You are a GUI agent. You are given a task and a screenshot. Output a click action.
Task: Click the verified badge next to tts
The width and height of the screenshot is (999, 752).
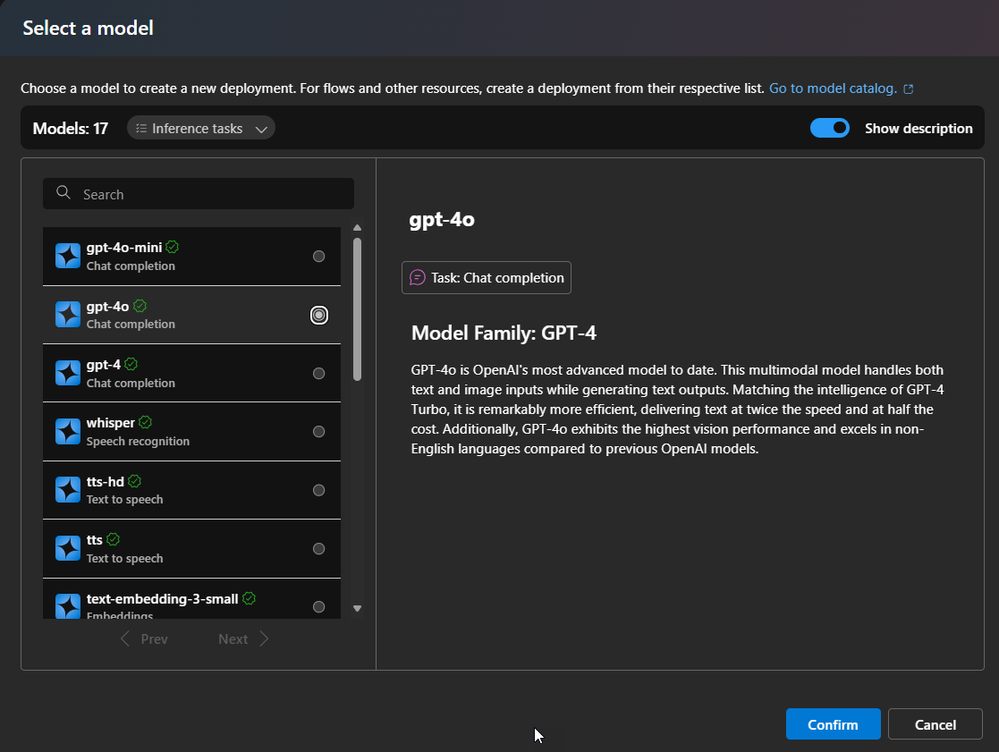113,539
